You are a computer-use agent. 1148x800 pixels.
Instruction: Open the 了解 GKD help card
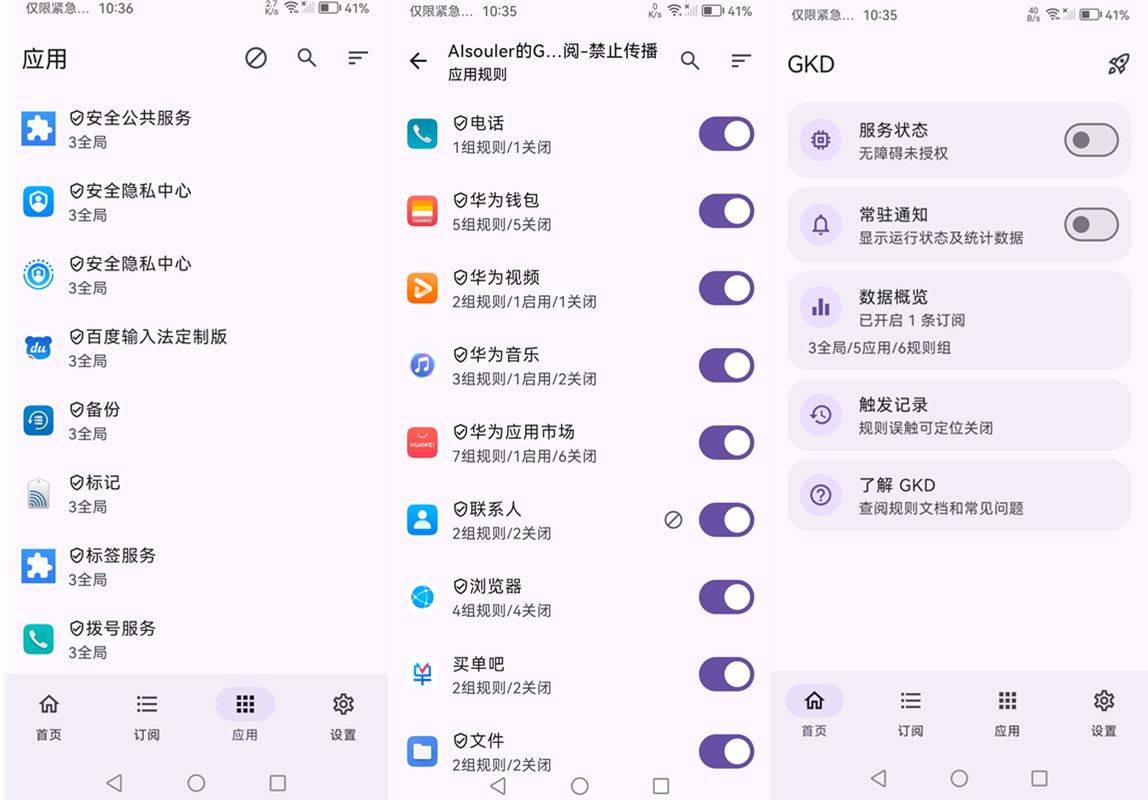point(959,495)
